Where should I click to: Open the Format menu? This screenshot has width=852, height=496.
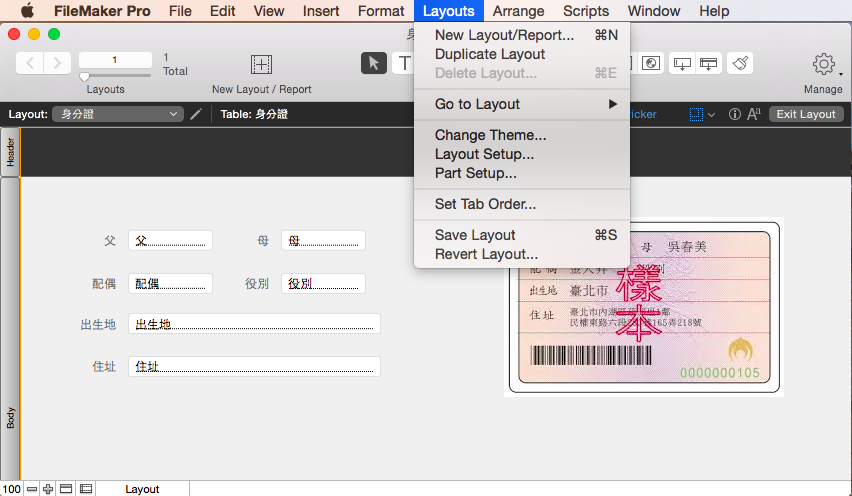381,11
